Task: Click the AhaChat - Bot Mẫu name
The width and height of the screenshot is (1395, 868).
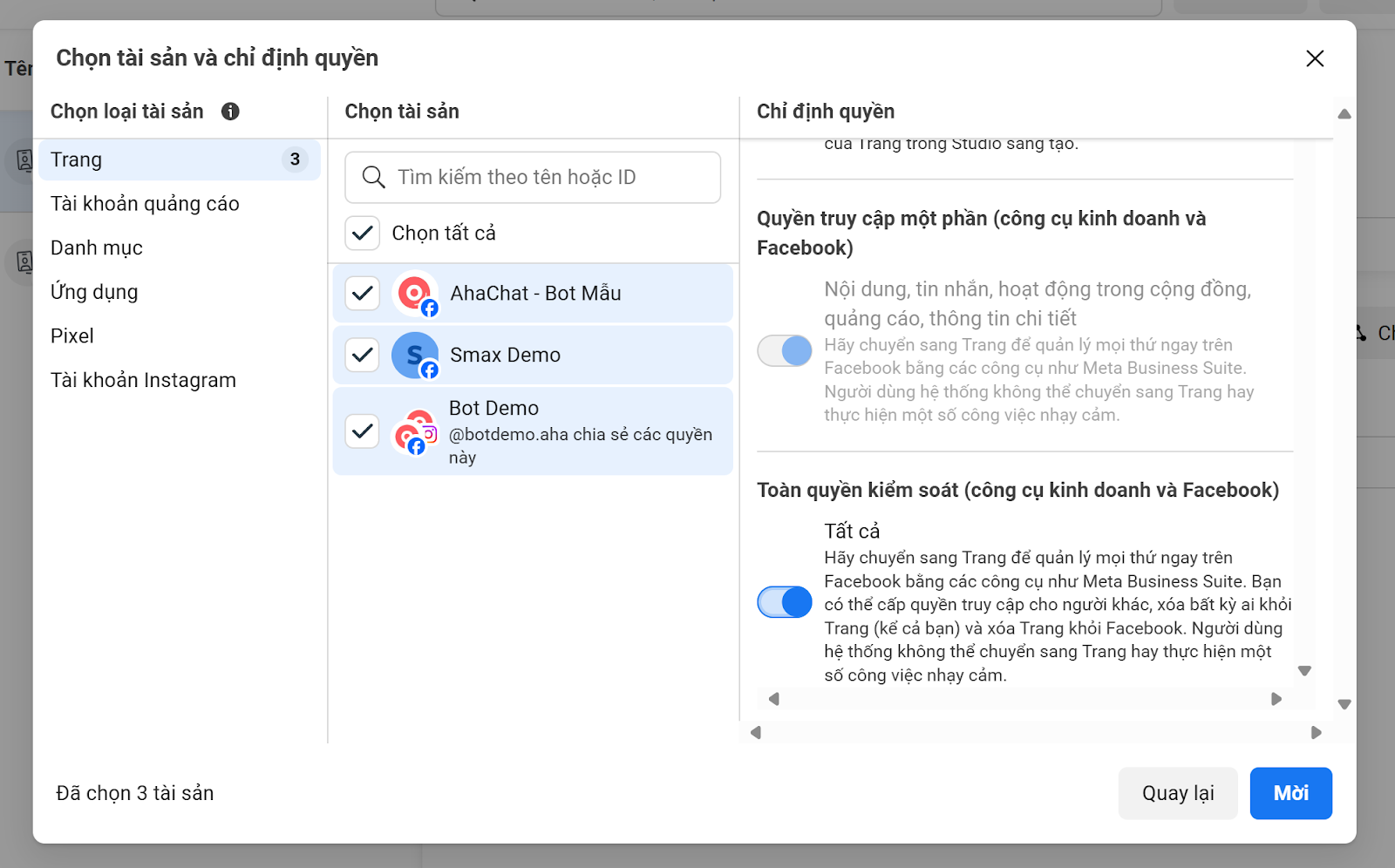Action: 535,294
